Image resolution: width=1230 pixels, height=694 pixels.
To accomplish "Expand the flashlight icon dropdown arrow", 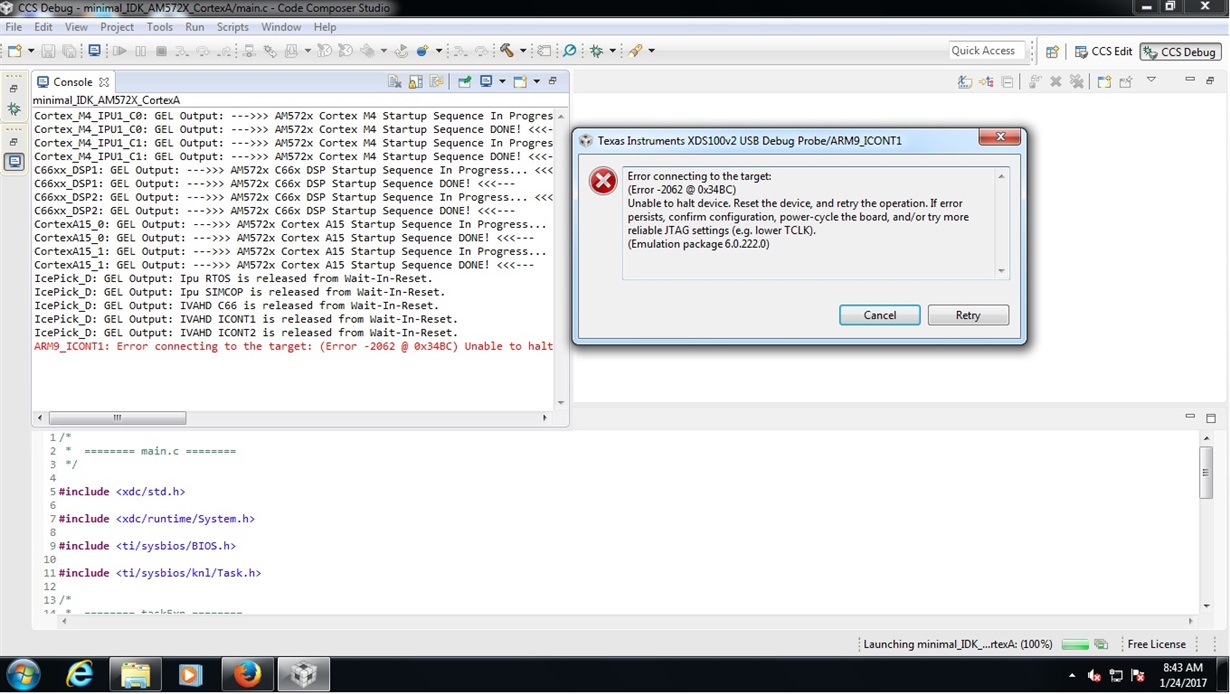I will click(x=652, y=50).
